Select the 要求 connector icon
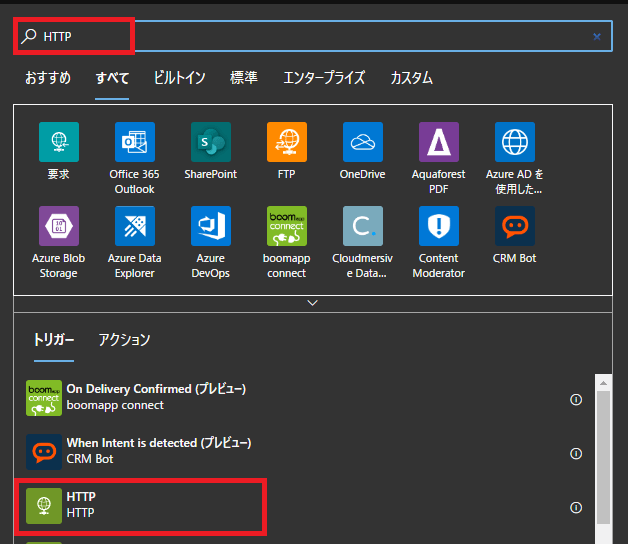 point(59,142)
